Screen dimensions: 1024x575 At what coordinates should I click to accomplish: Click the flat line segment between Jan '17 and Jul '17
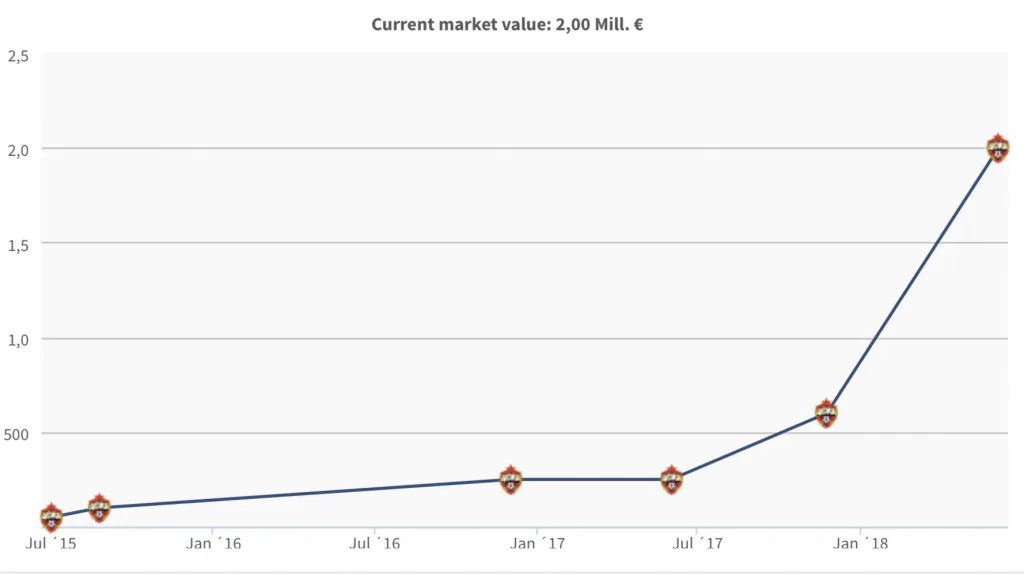click(x=592, y=480)
